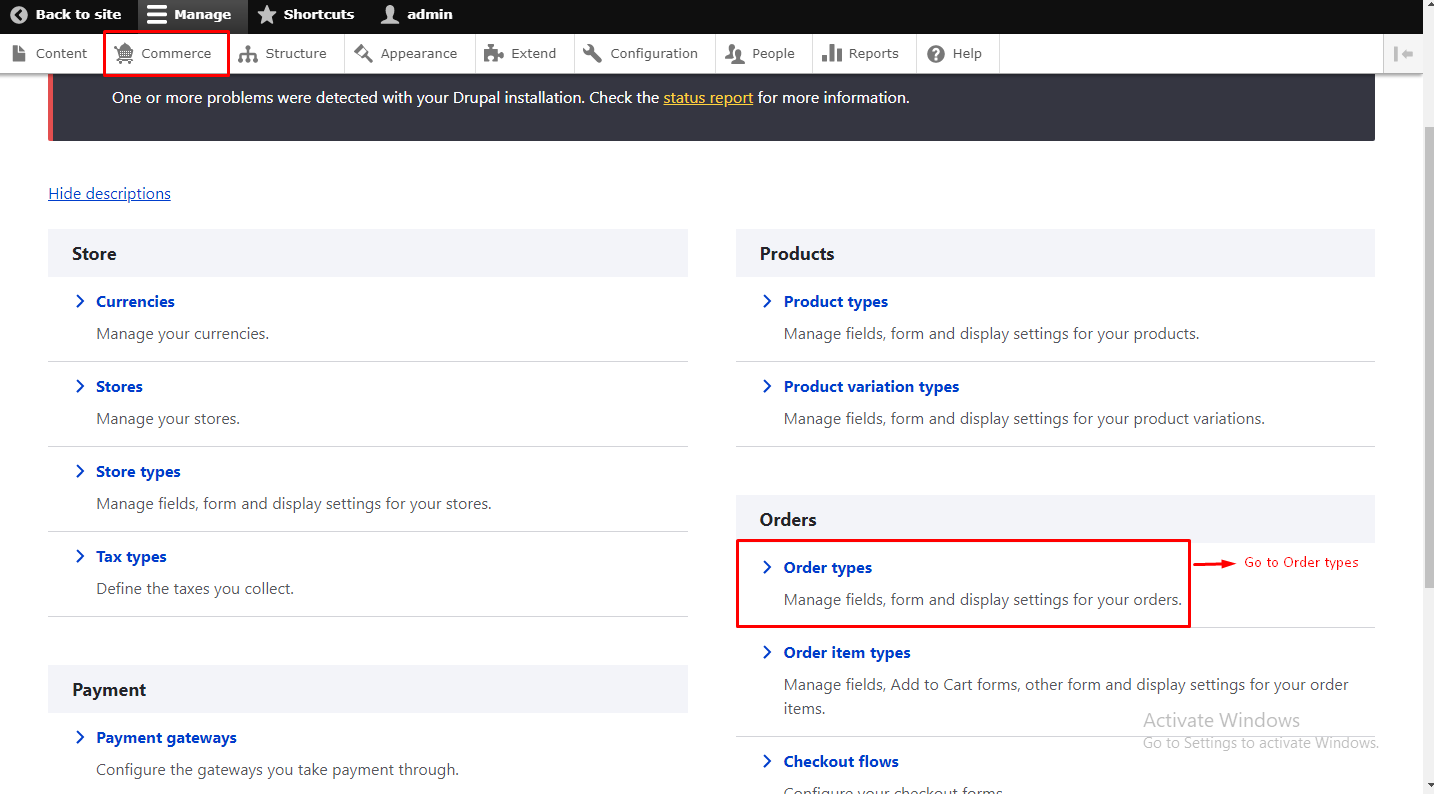Image resolution: width=1434 pixels, height=794 pixels.
Task: Click the page vertical scrollbar
Action: coord(1427,400)
